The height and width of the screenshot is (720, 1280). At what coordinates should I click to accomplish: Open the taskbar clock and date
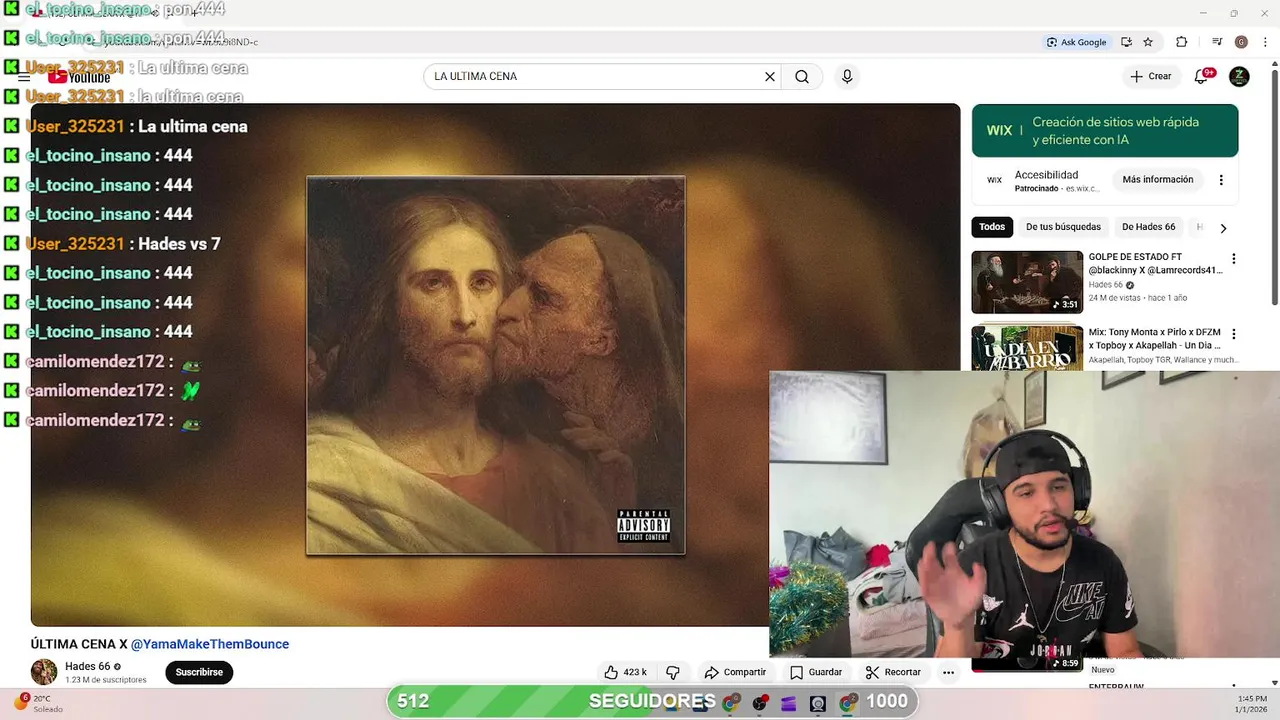pyautogui.click(x=1252, y=704)
